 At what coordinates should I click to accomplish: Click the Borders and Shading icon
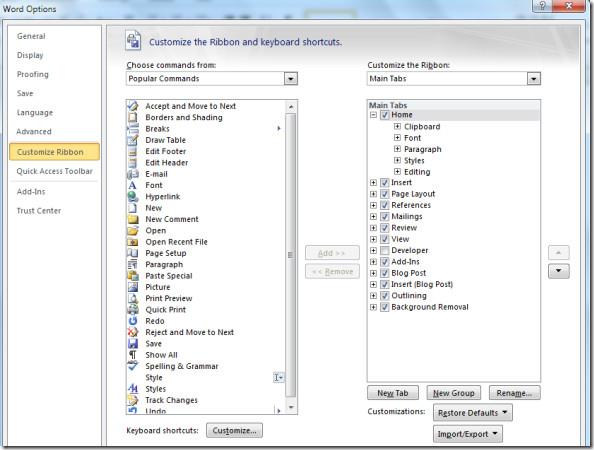point(133,117)
